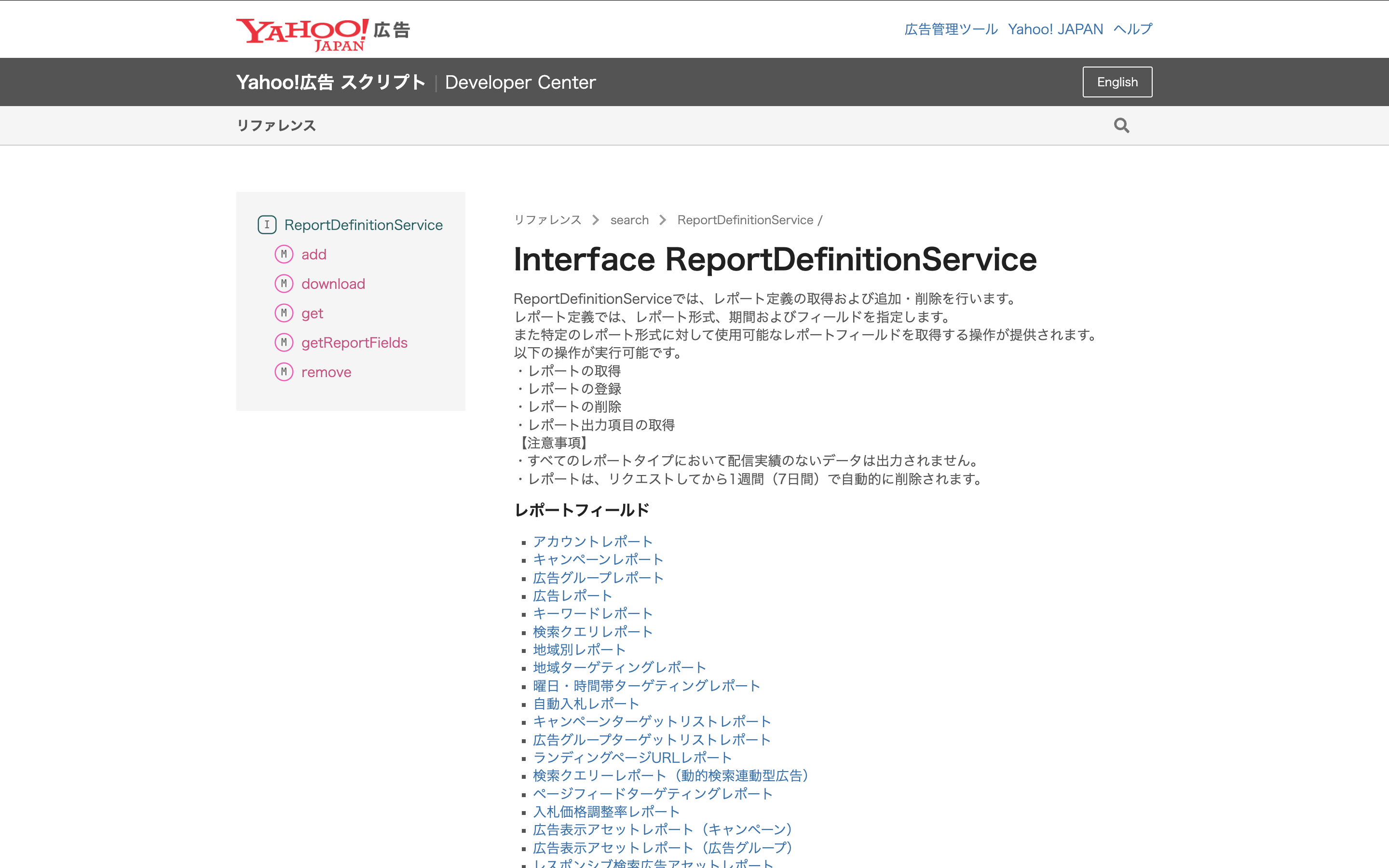
Task: Click the I interface icon beside ReportDefinitionService
Action: [x=267, y=224]
